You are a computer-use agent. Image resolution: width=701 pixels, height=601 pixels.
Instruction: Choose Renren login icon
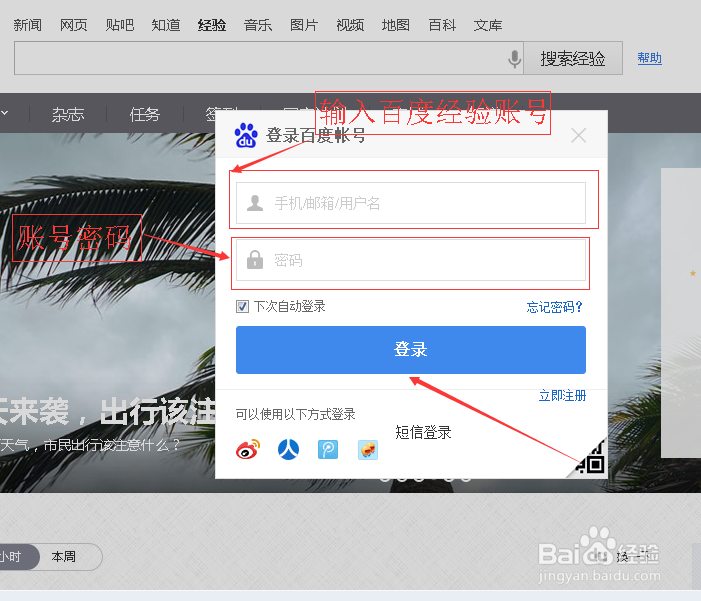tap(288, 449)
